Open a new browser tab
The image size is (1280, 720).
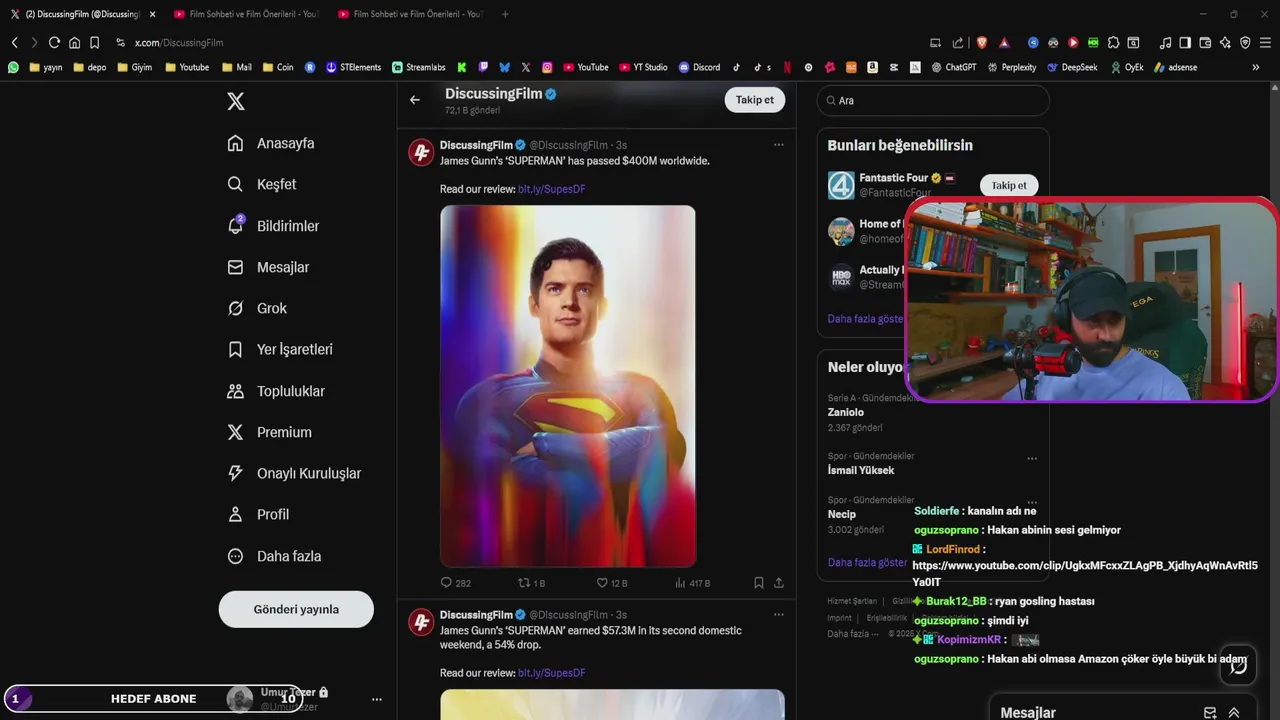pos(505,14)
